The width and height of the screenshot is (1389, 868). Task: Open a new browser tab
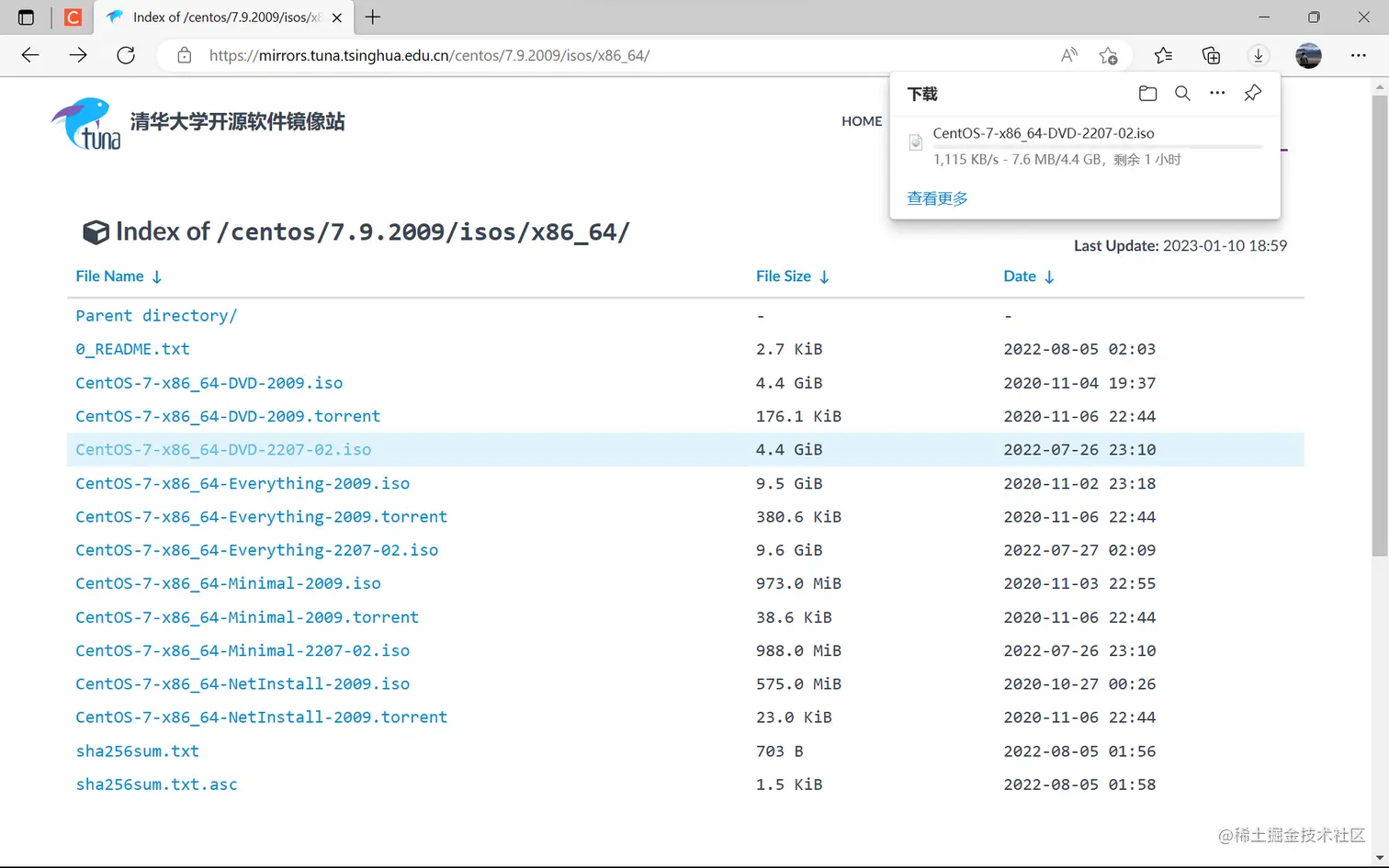point(372,17)
